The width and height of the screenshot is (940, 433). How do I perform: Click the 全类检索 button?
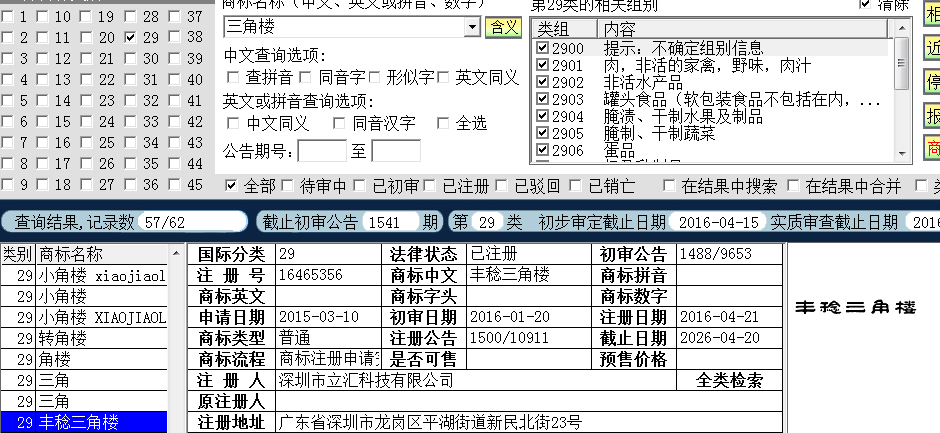[x=729, y=380]
